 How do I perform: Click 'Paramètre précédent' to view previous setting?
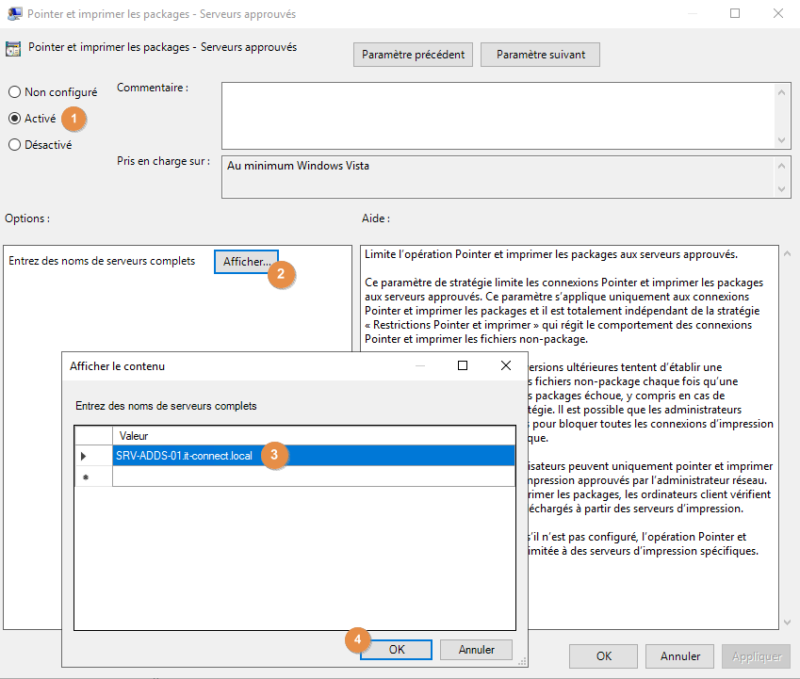pos(413,54)
